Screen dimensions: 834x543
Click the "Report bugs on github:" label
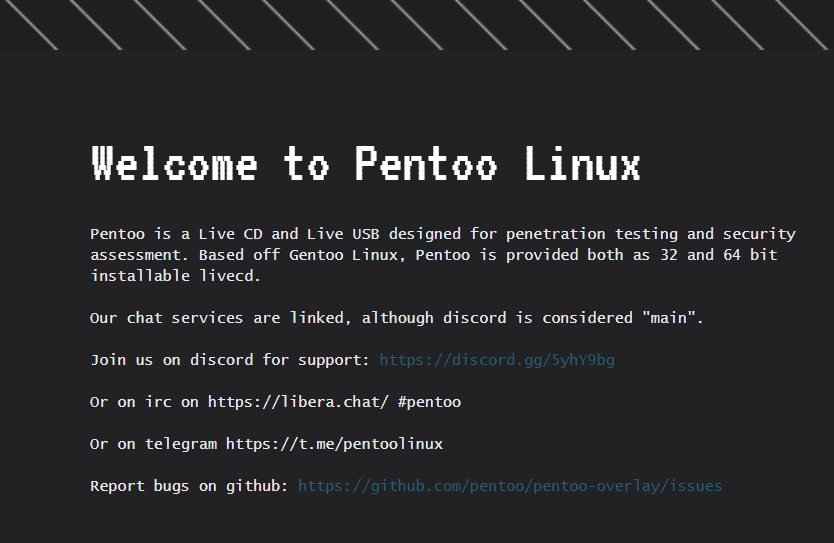point(189,486)
